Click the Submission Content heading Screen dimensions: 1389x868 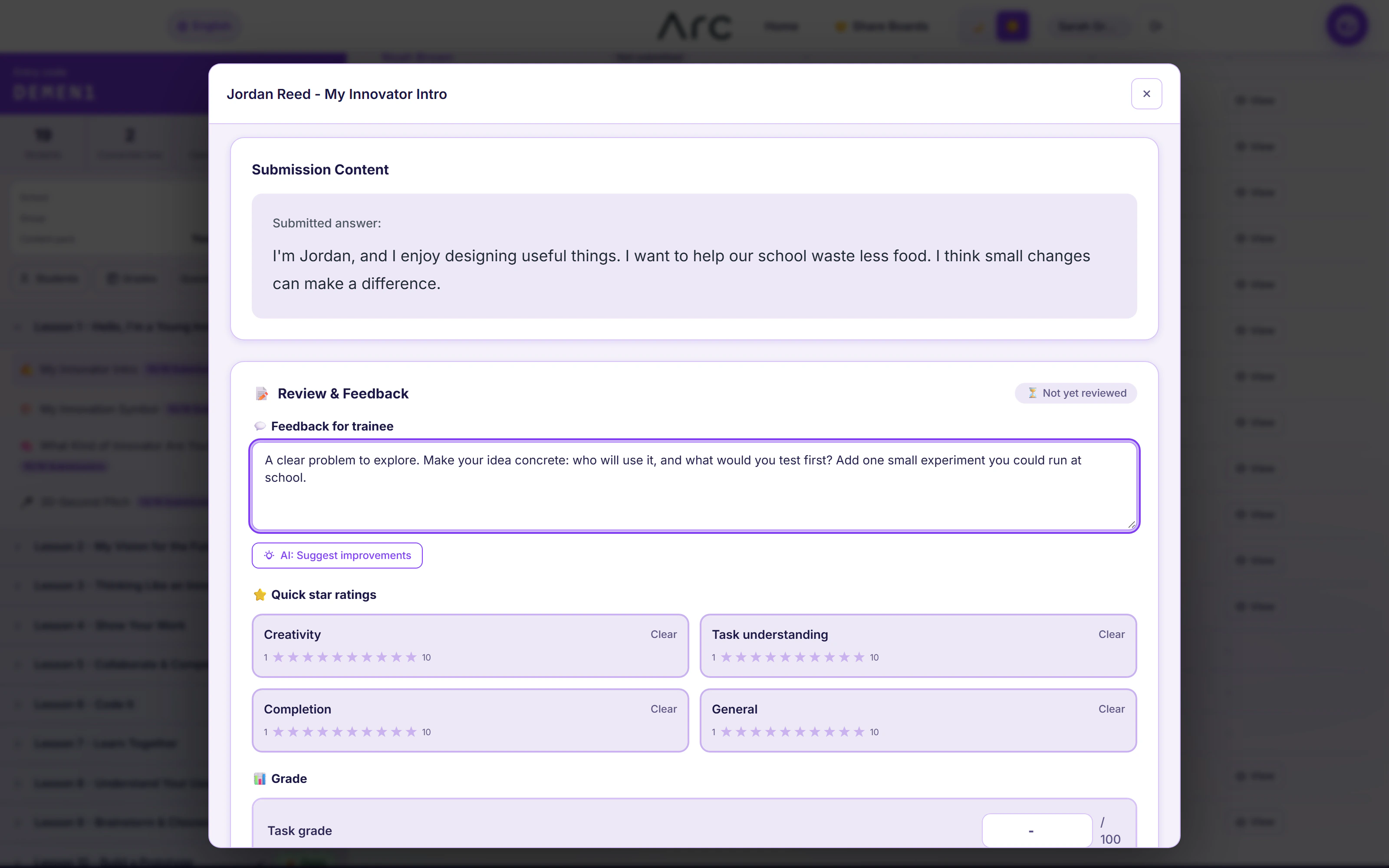tap(320, 169)
